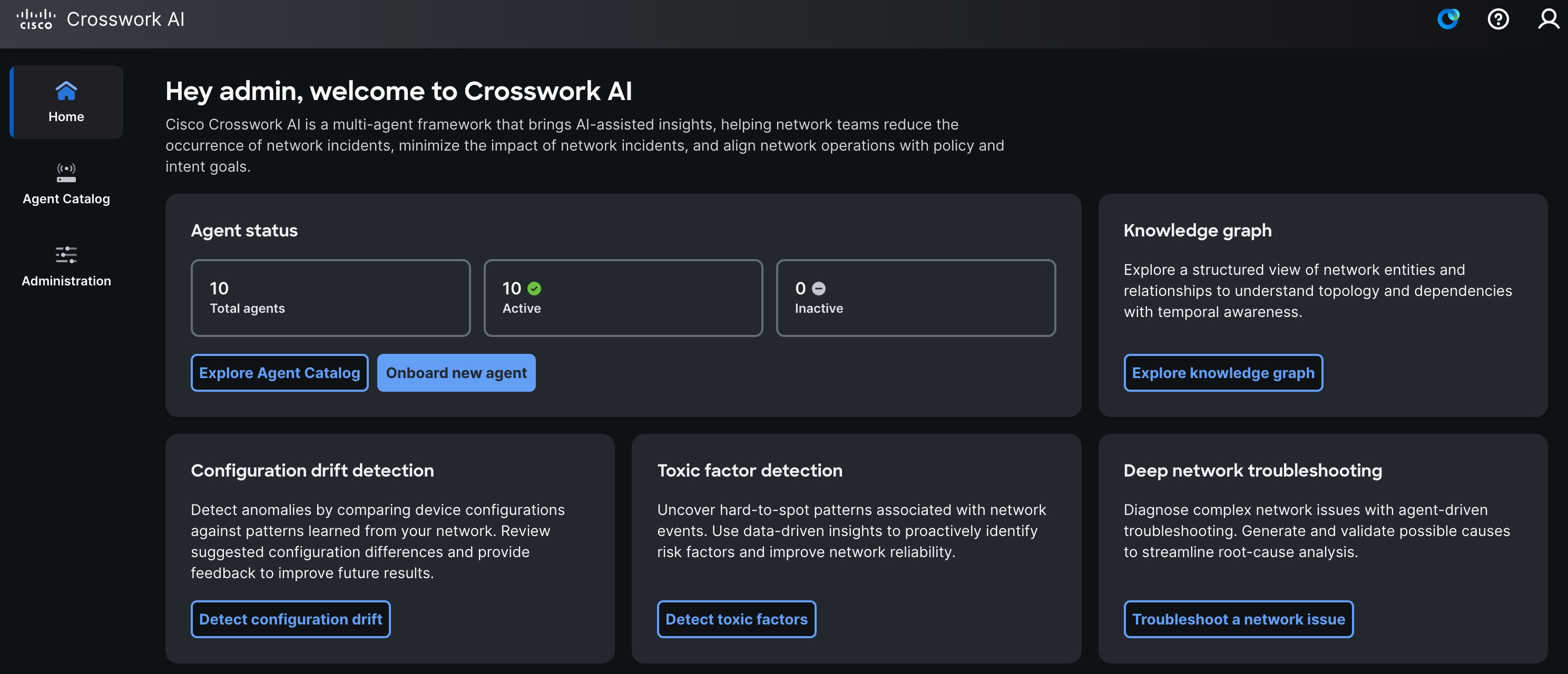Open the Agent Catalog menu label
The image size is (1568, 674).
point(66,199)
